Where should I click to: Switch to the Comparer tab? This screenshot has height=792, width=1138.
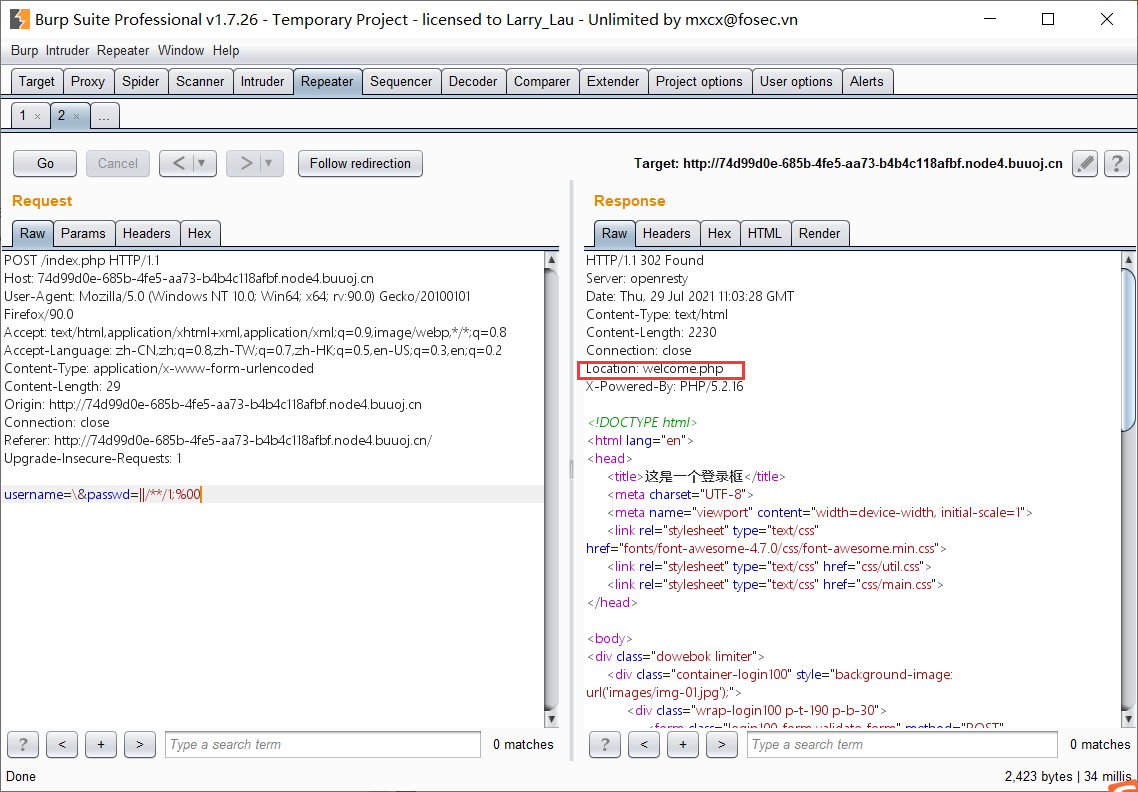pos(542,81)
